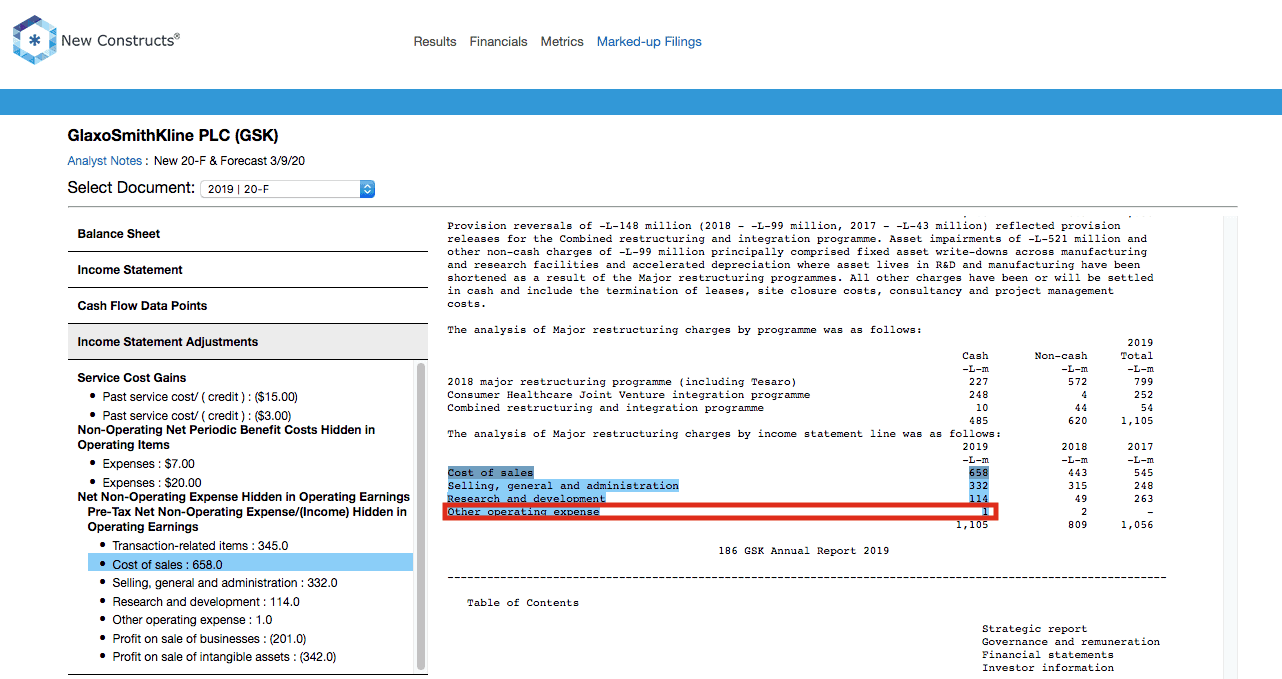The image size is (1282, 679).
Task: Open the Select Document dropdown
Action: (287, 189)
